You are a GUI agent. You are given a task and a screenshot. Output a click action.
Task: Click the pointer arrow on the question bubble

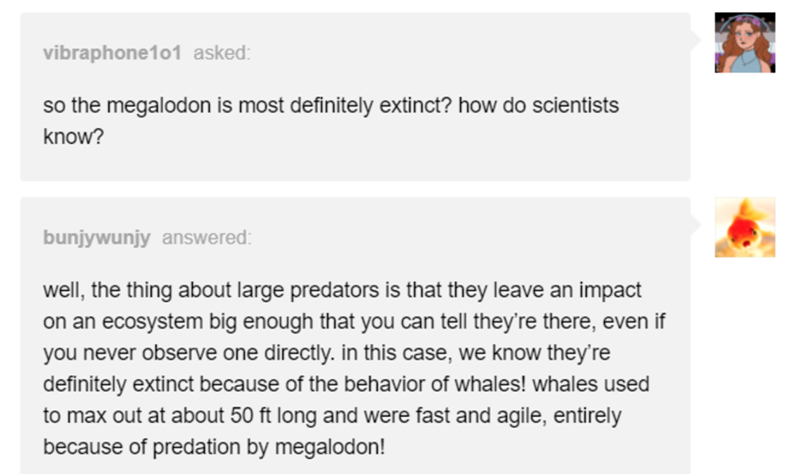point(696,41)
